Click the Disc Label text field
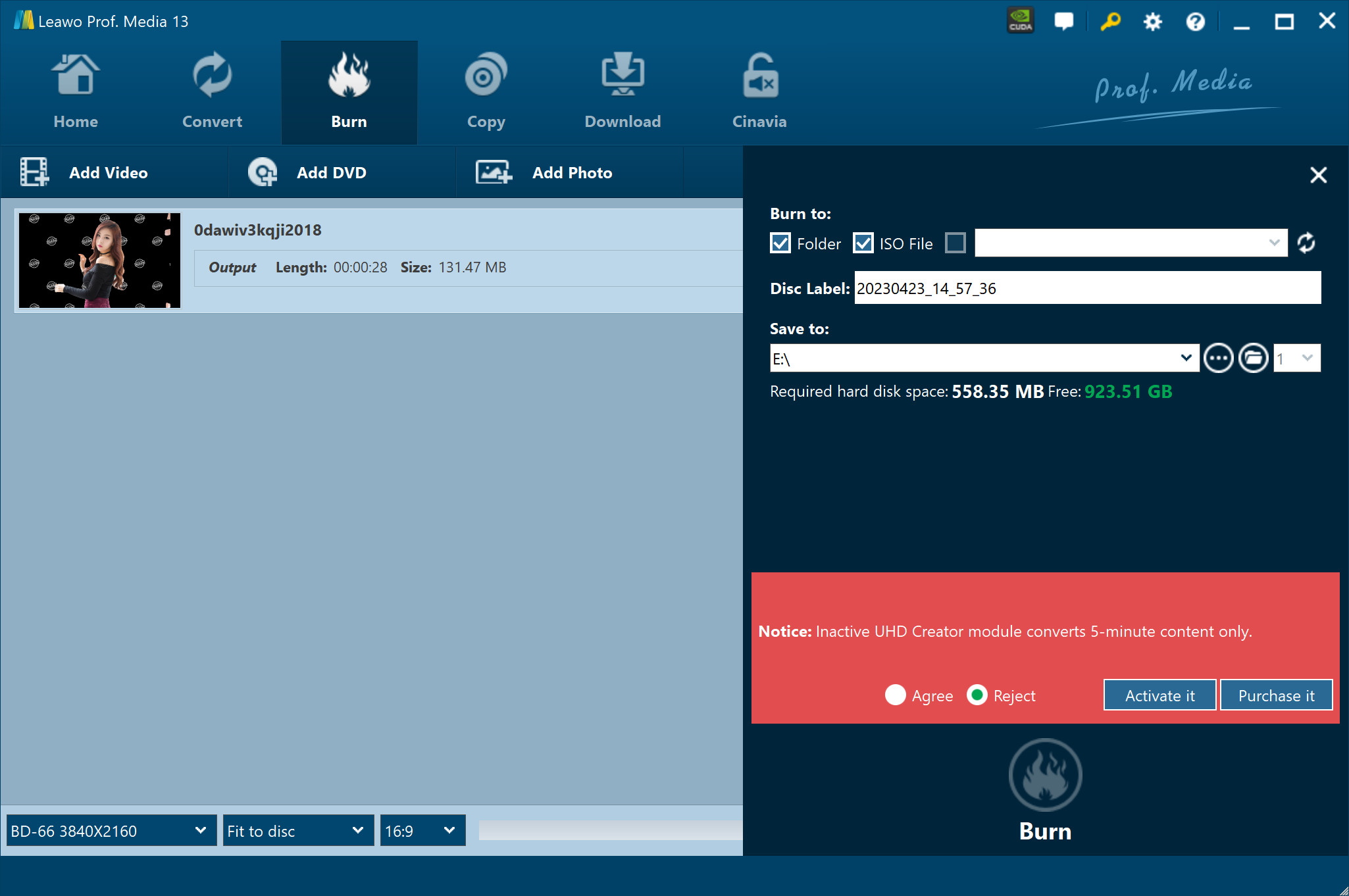 tap(1087, 288)
